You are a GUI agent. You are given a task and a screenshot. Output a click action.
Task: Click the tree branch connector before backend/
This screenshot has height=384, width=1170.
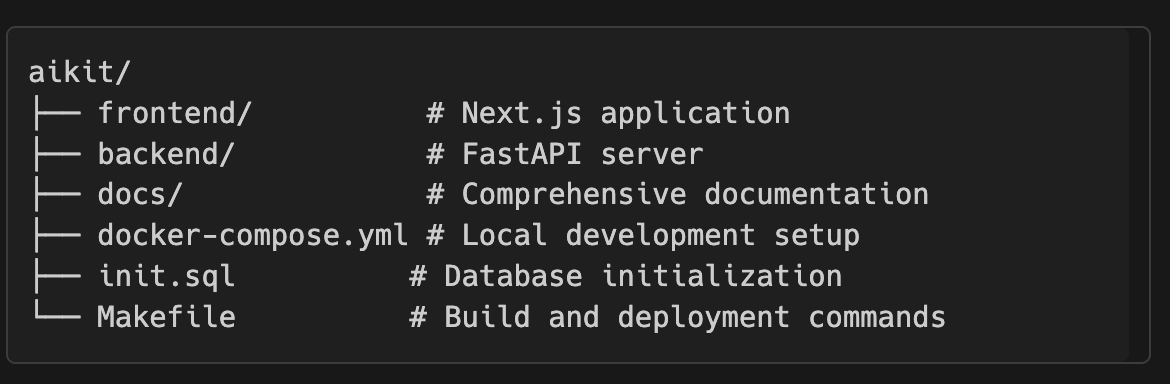[x=56, y=154]
